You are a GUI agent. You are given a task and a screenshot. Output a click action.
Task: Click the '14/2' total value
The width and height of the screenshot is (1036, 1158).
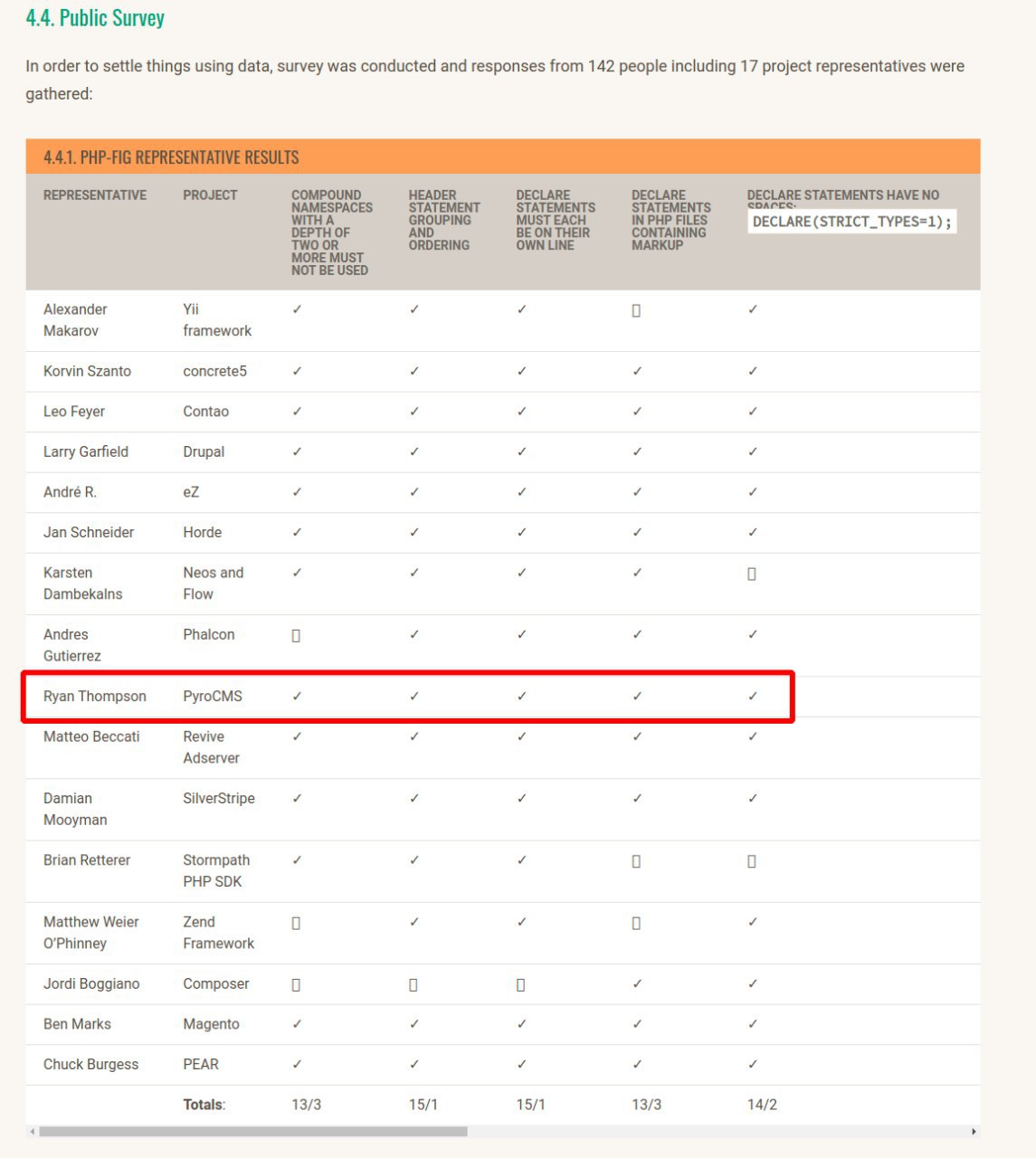click(762, 1105)
